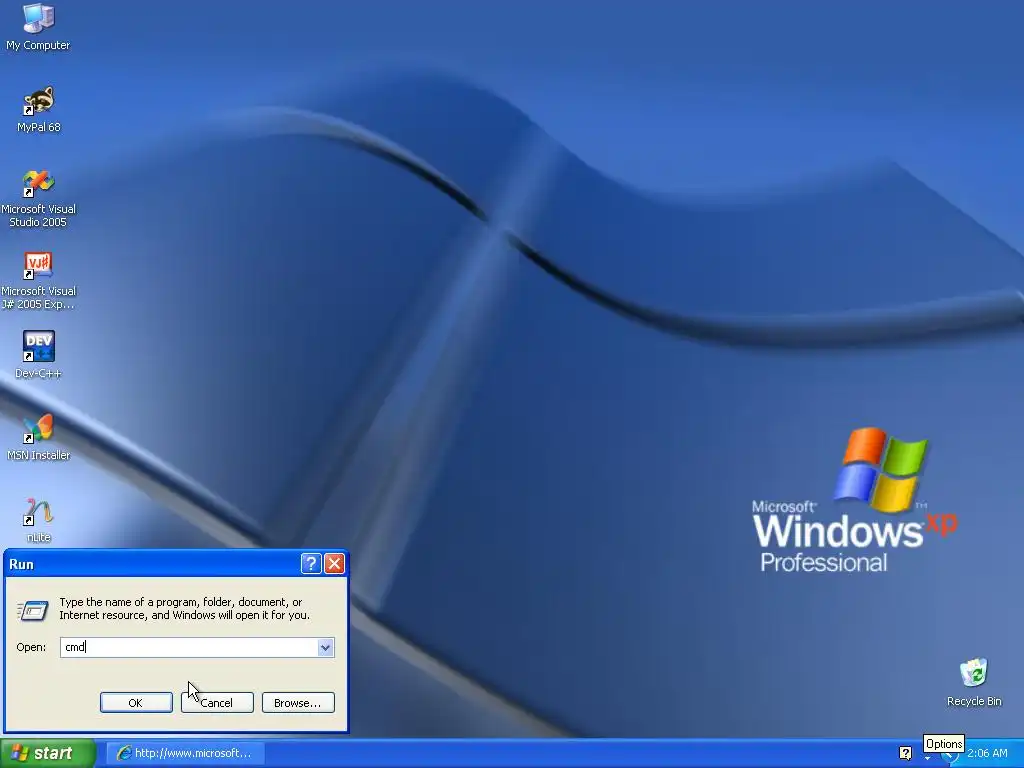Select Microsoft Visual J# 2005 Express shortcut

pos(38,280)
